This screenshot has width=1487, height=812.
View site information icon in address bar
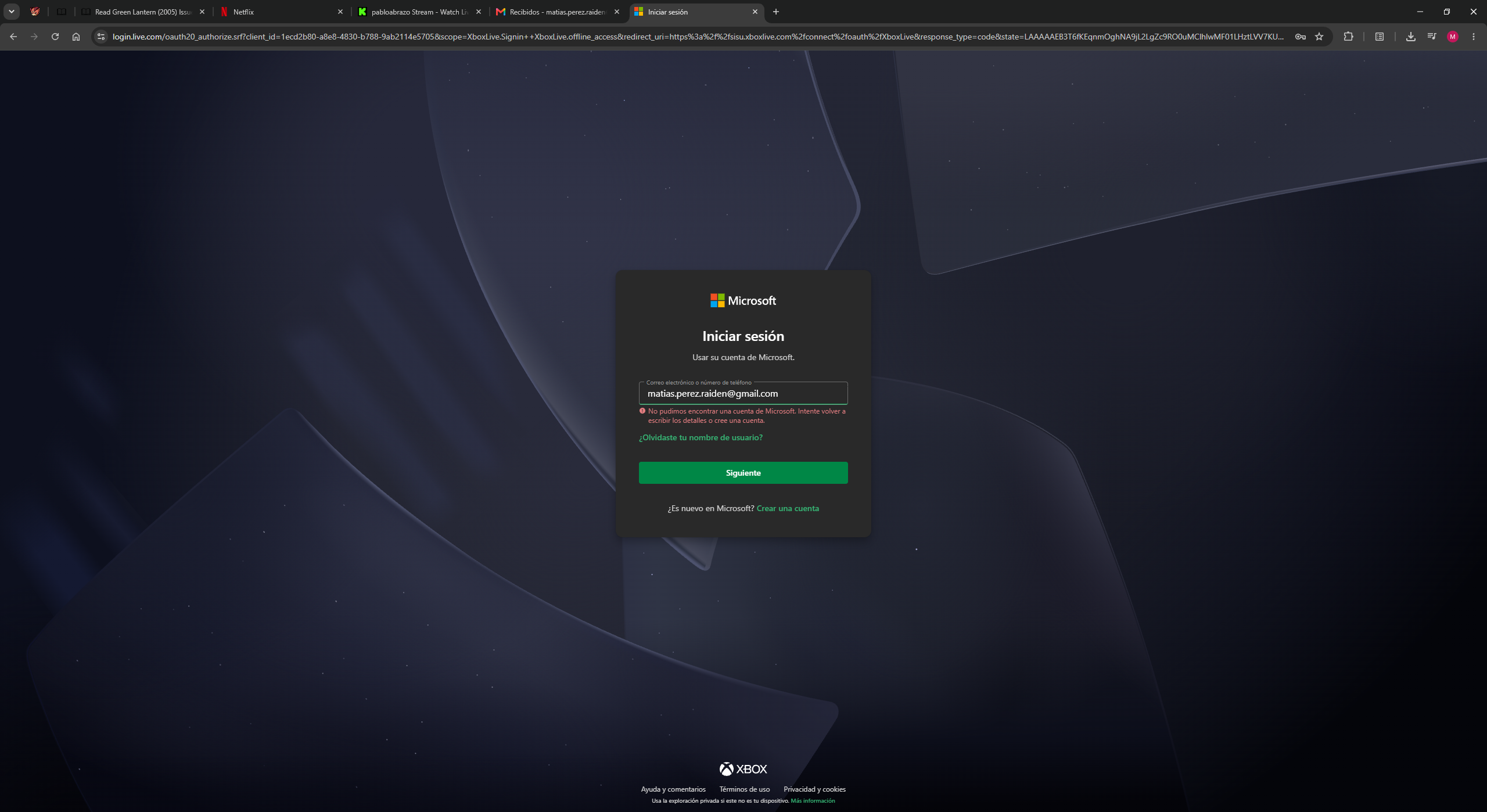pos(101,37)
